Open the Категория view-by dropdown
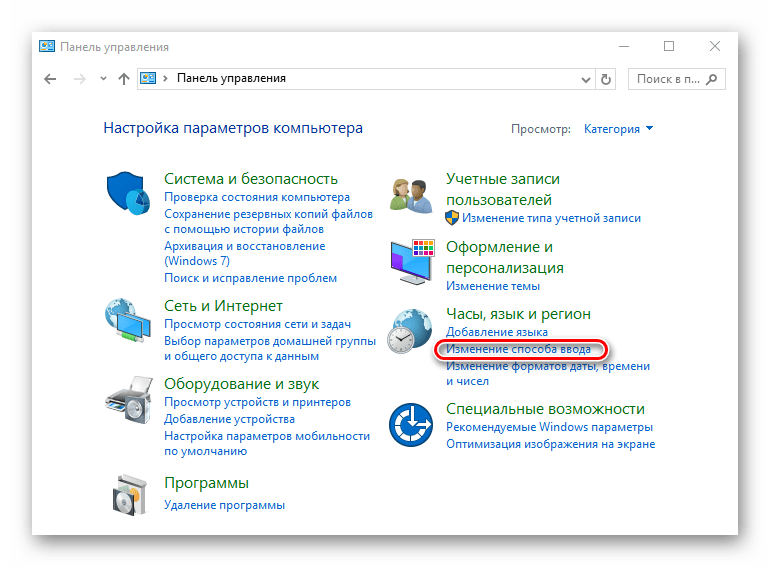 (618, 129)
